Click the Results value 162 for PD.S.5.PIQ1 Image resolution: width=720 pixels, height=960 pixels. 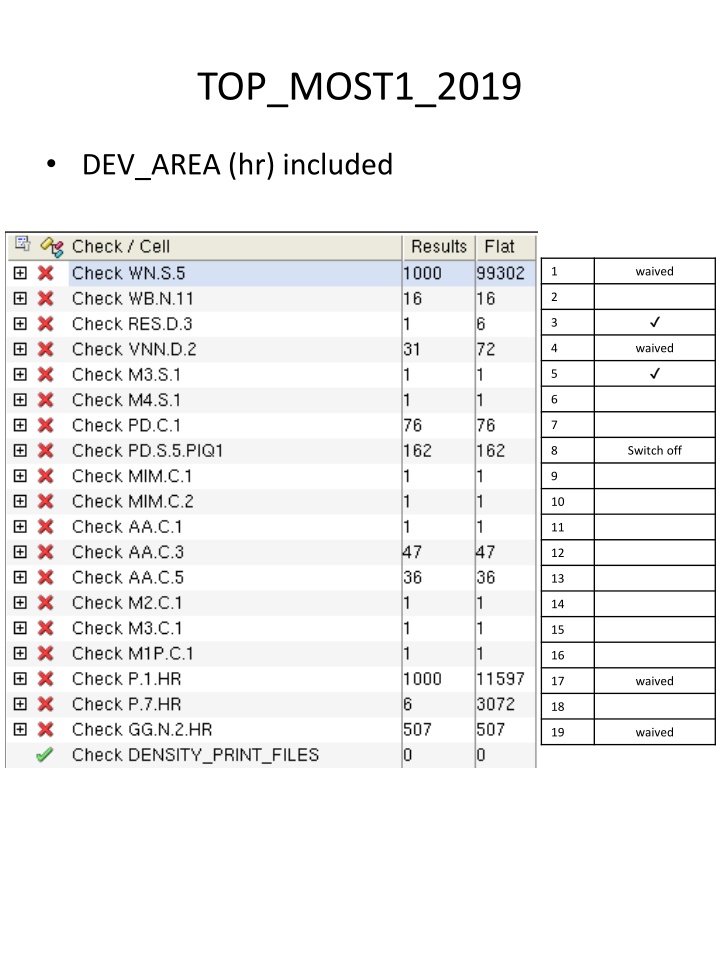point(417,451)
